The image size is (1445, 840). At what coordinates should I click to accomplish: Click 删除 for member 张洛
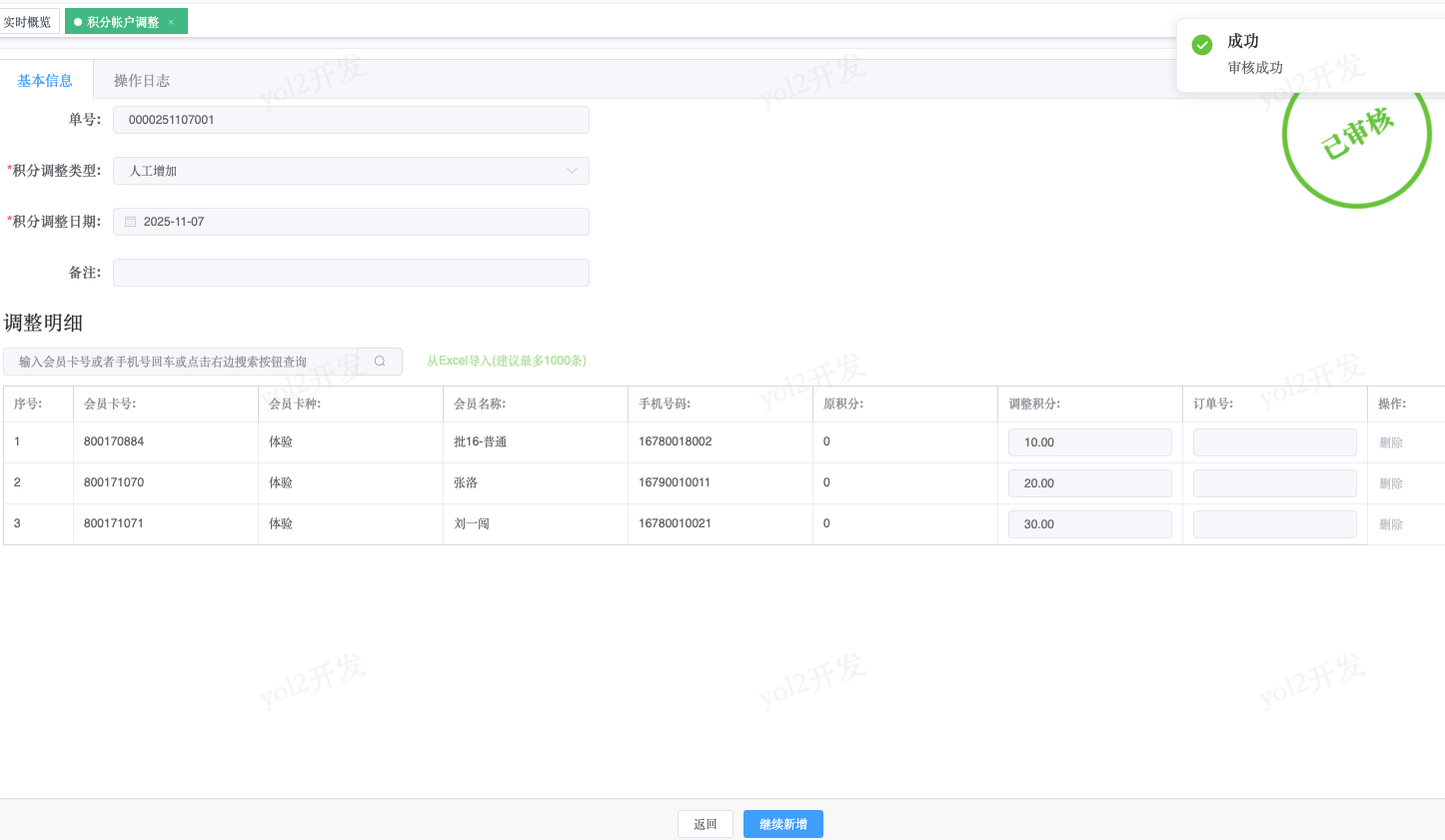click(1391, 483)
